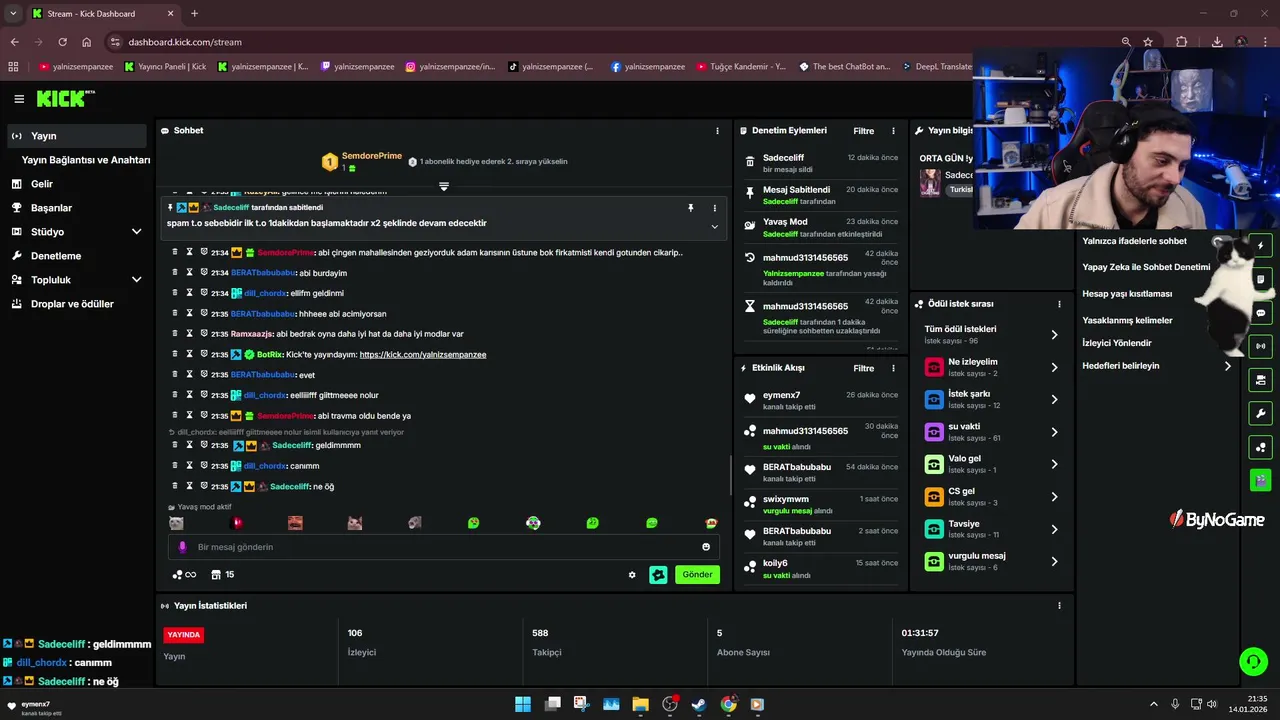1280x720 pixels.
Task: Open Etkinlik Akışı three-dot menu
Action: pos(893,368)
